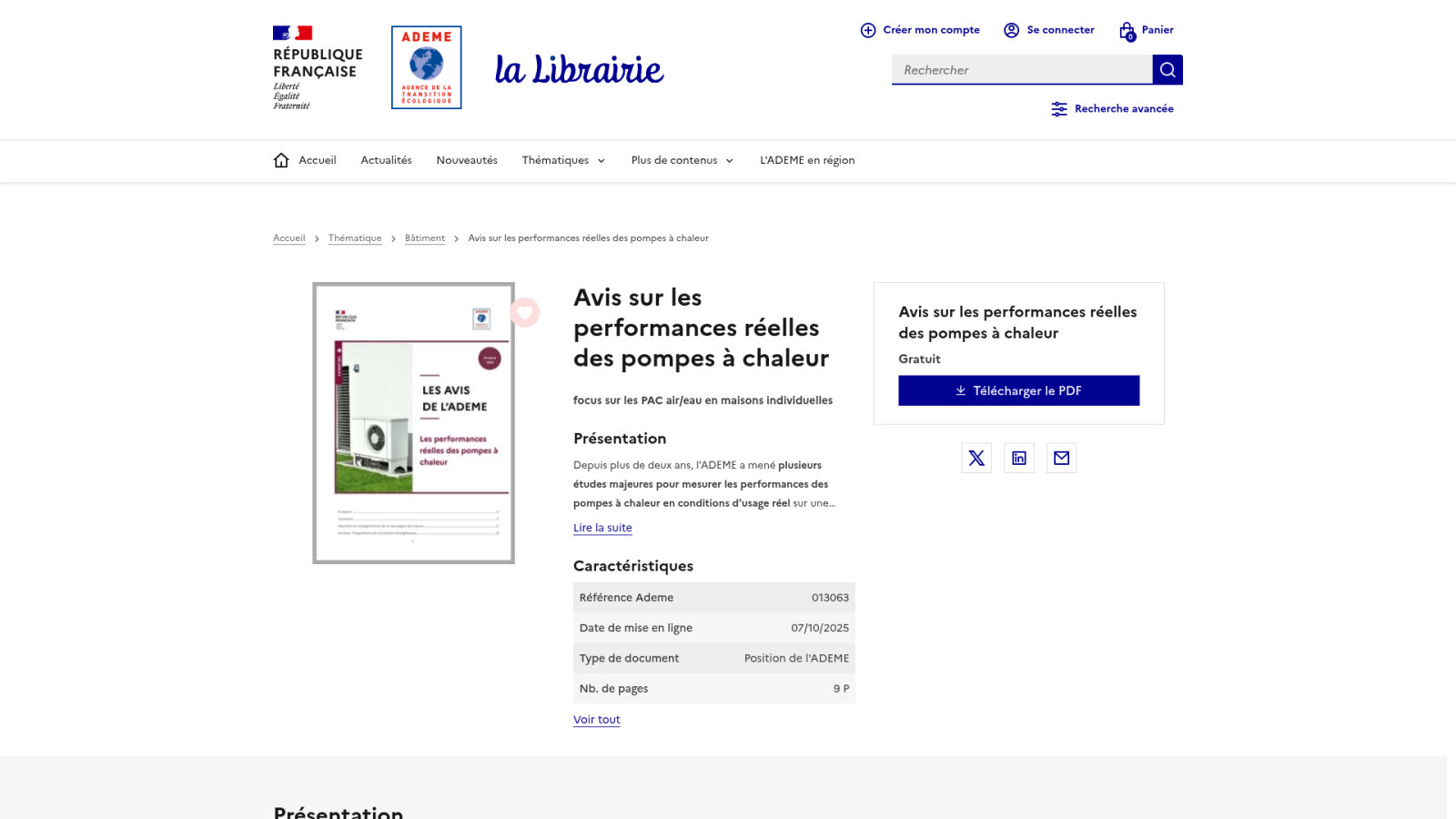The image size is (1456, 819).
Task: Click Accueil in the breadcrumb
Action: [x=289, y=238]
